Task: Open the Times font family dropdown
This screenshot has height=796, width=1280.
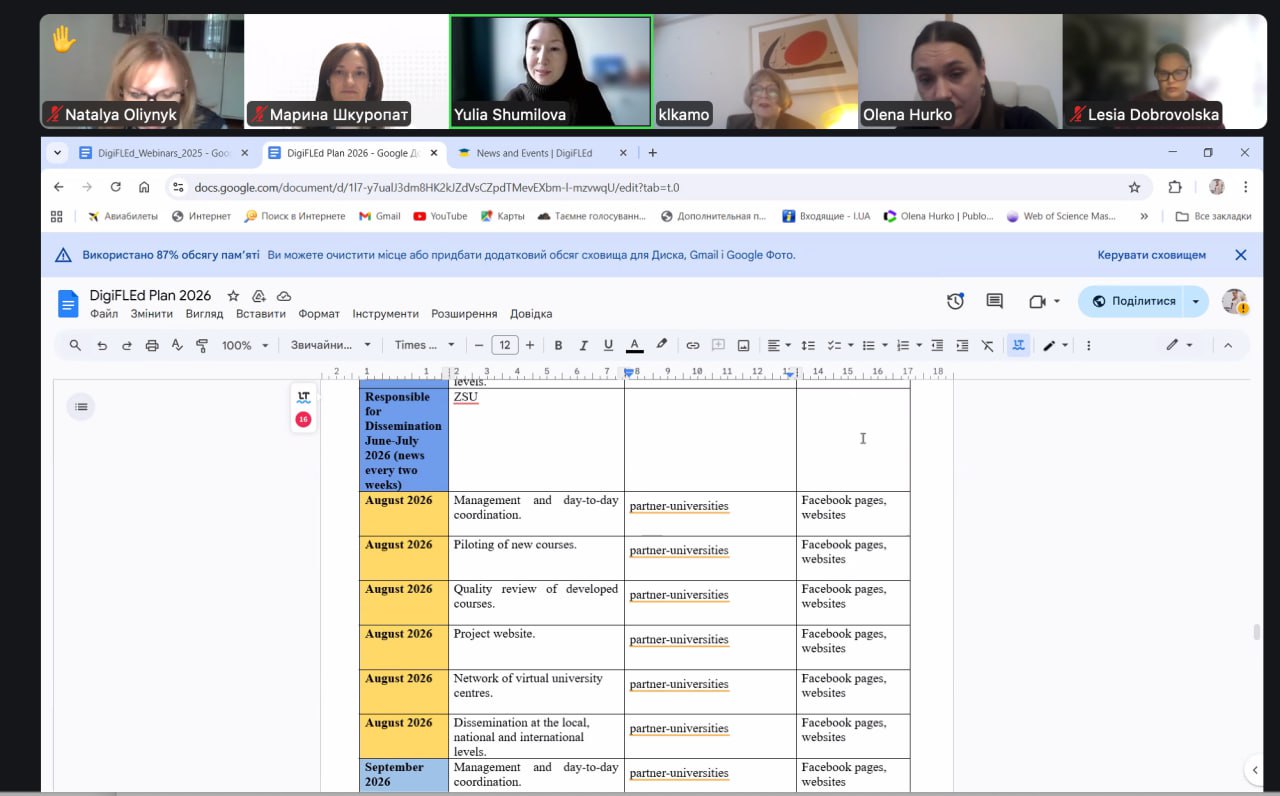Action: click(x=424, y=345)
